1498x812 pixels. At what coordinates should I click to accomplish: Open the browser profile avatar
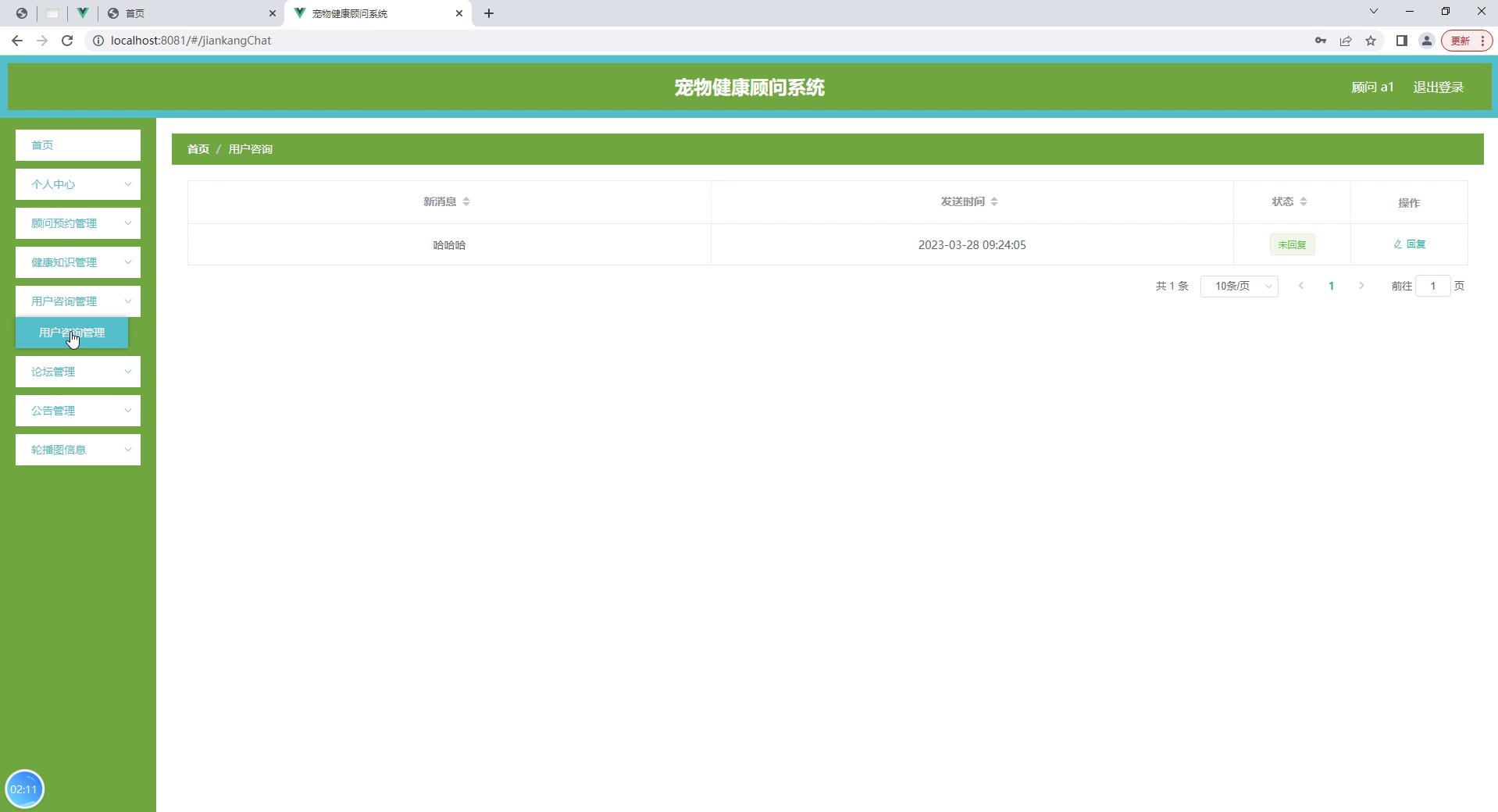1426,41
